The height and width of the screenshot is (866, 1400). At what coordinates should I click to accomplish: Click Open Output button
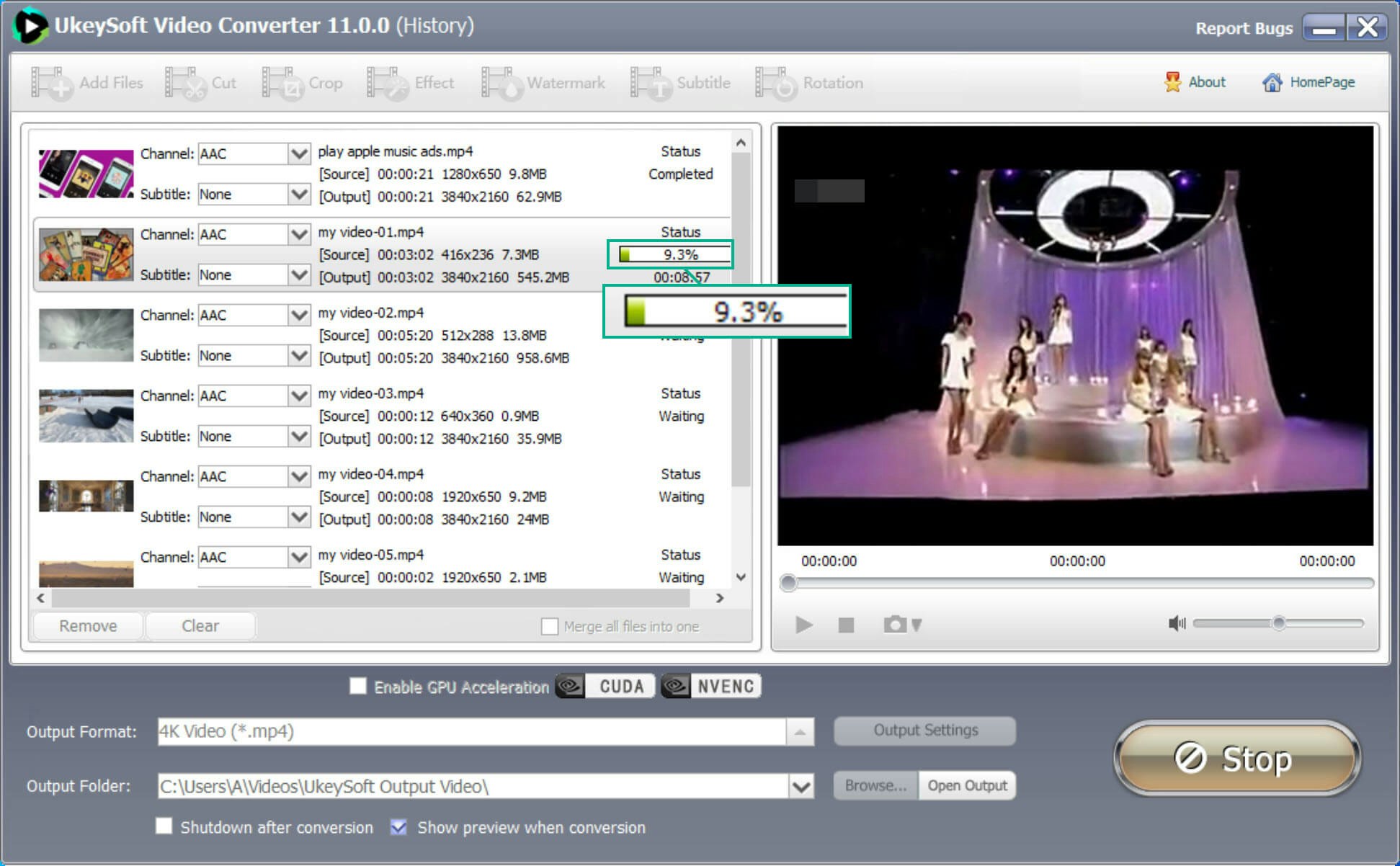coord(967,785)
